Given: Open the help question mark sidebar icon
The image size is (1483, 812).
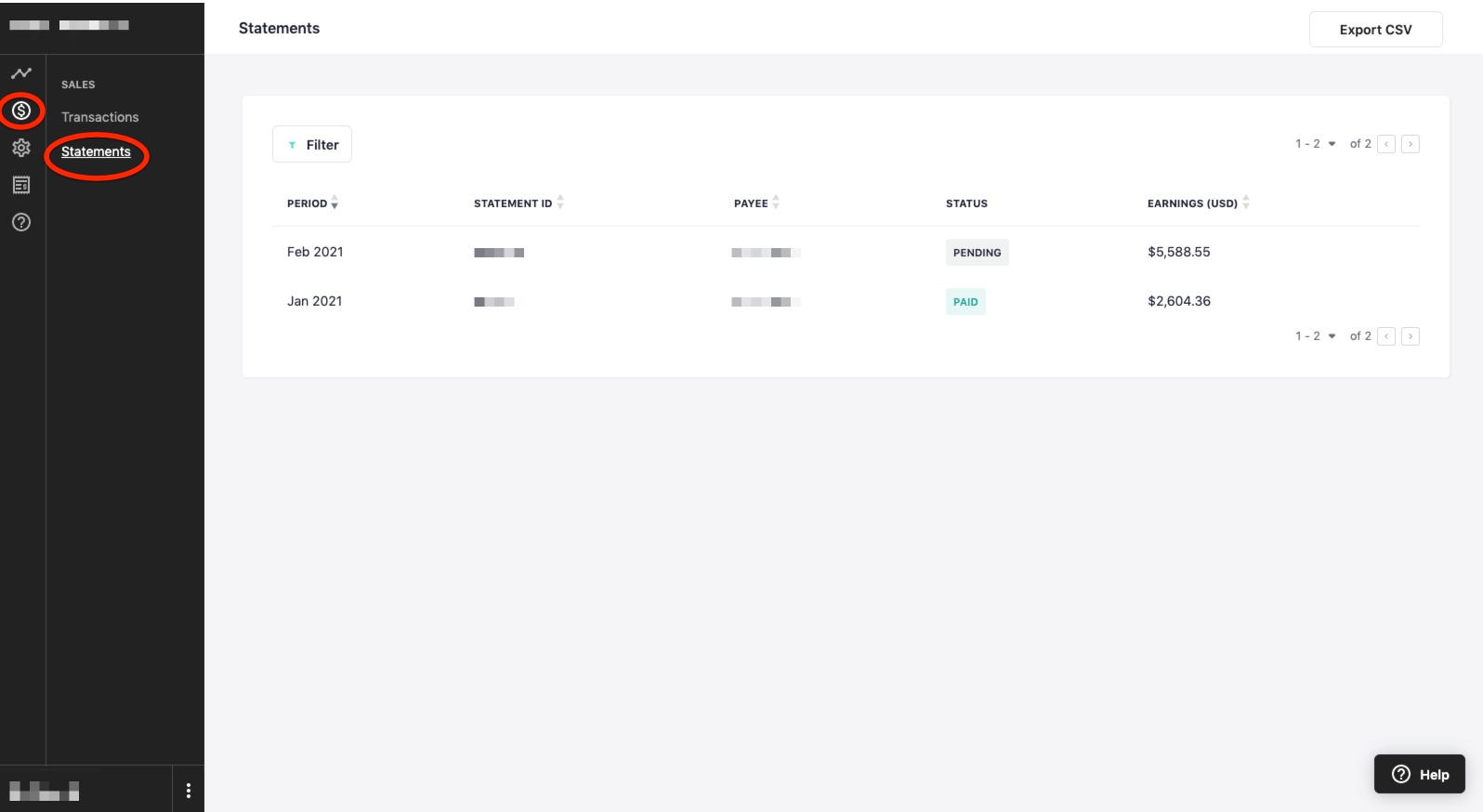Looking at the screenshot, I should click(21, 222).
